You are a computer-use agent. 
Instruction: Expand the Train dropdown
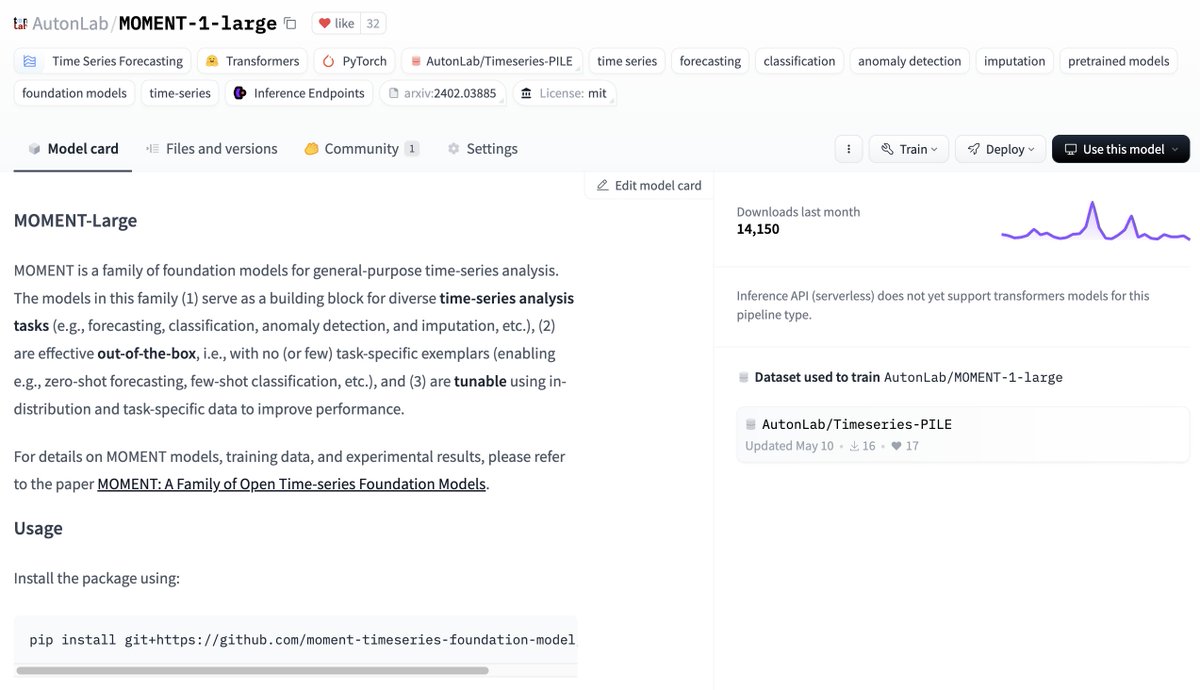coord(909,149)
